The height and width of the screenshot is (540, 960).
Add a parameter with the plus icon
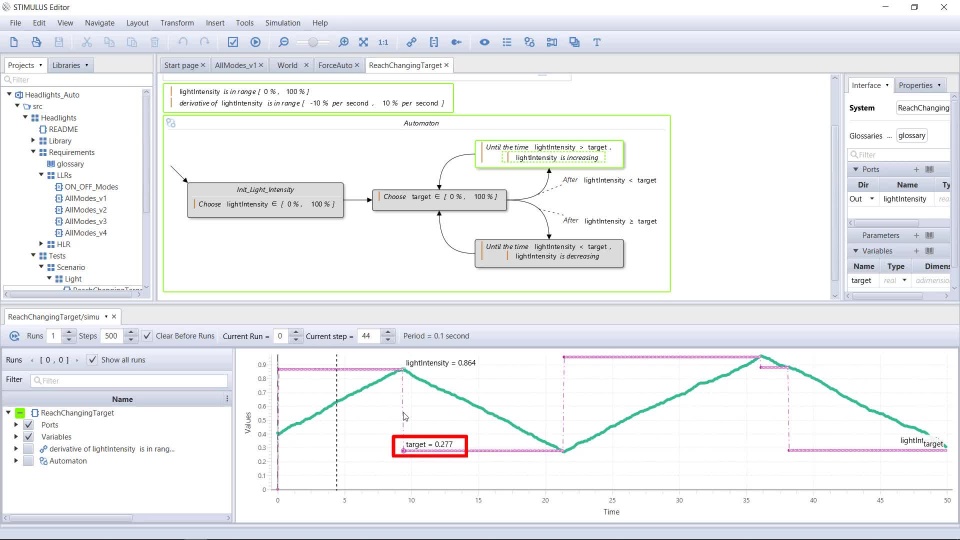917,235
